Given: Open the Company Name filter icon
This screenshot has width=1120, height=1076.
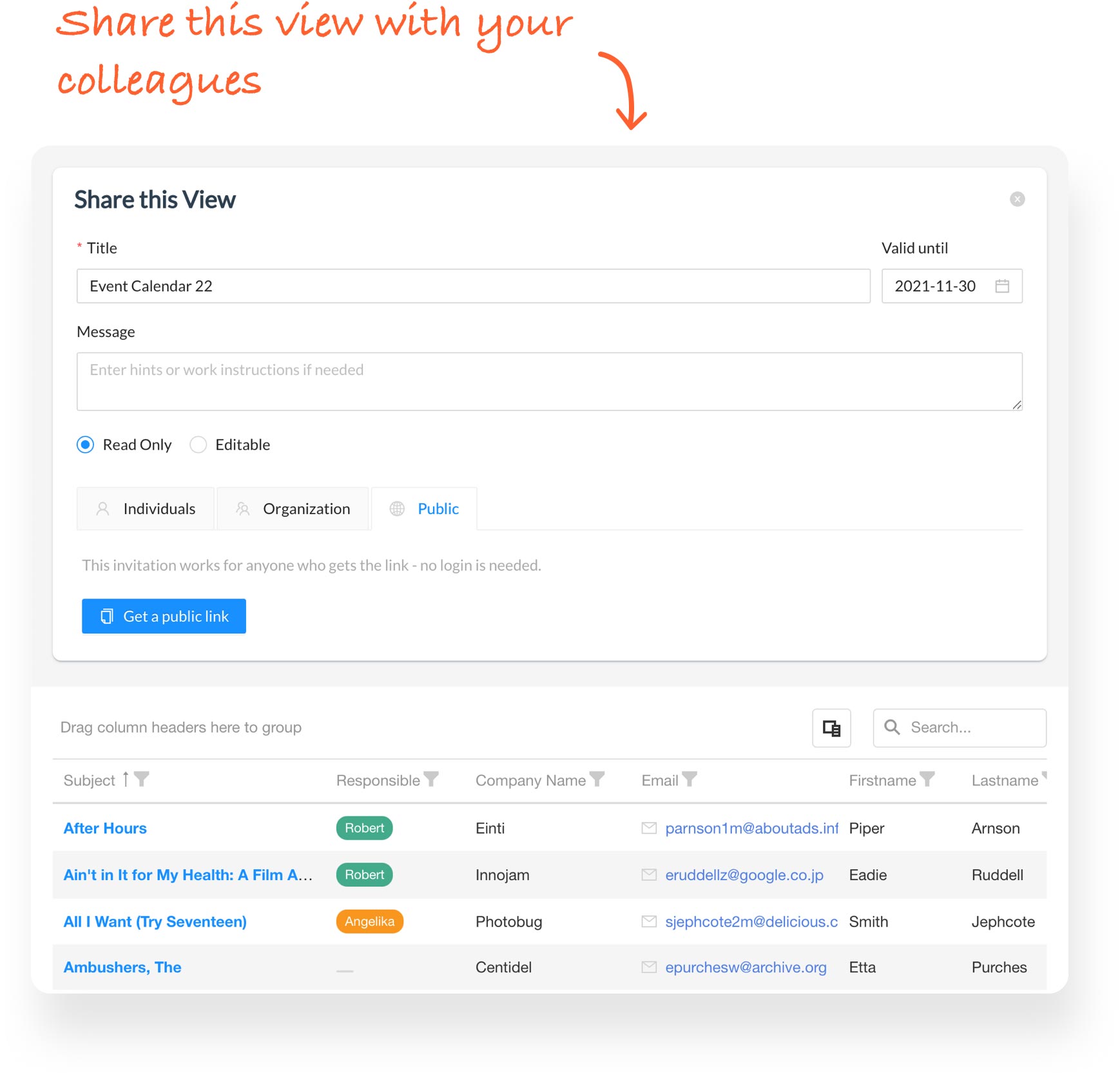Looking at the screenshot, I should tap(597, 780).
